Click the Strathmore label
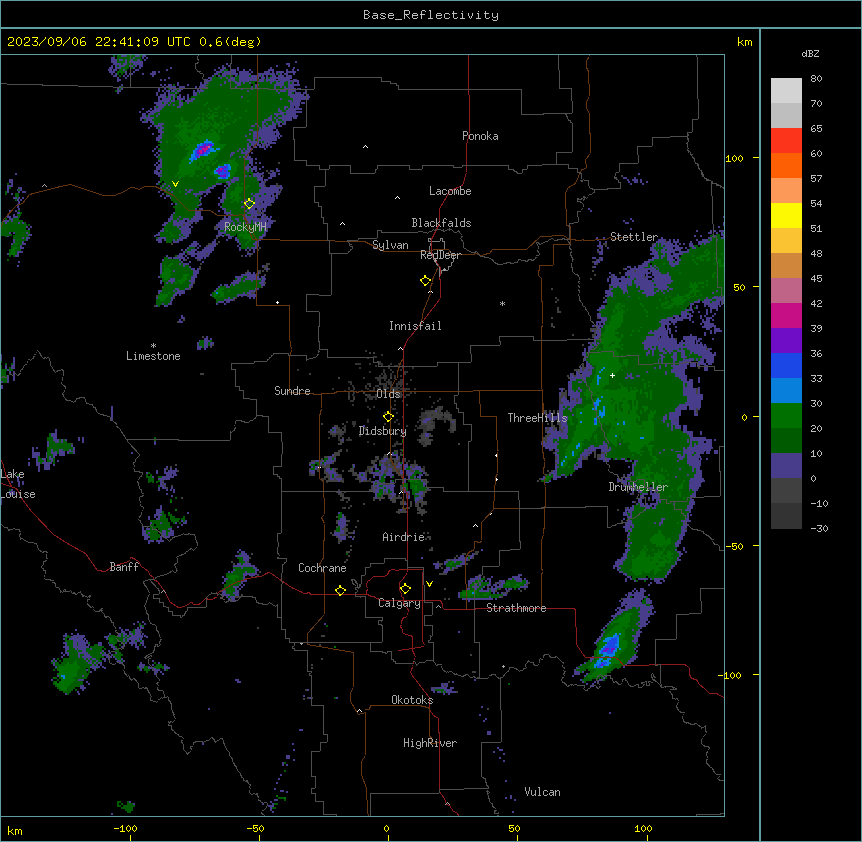The image size is (862, 842). [x=516, y=608]
